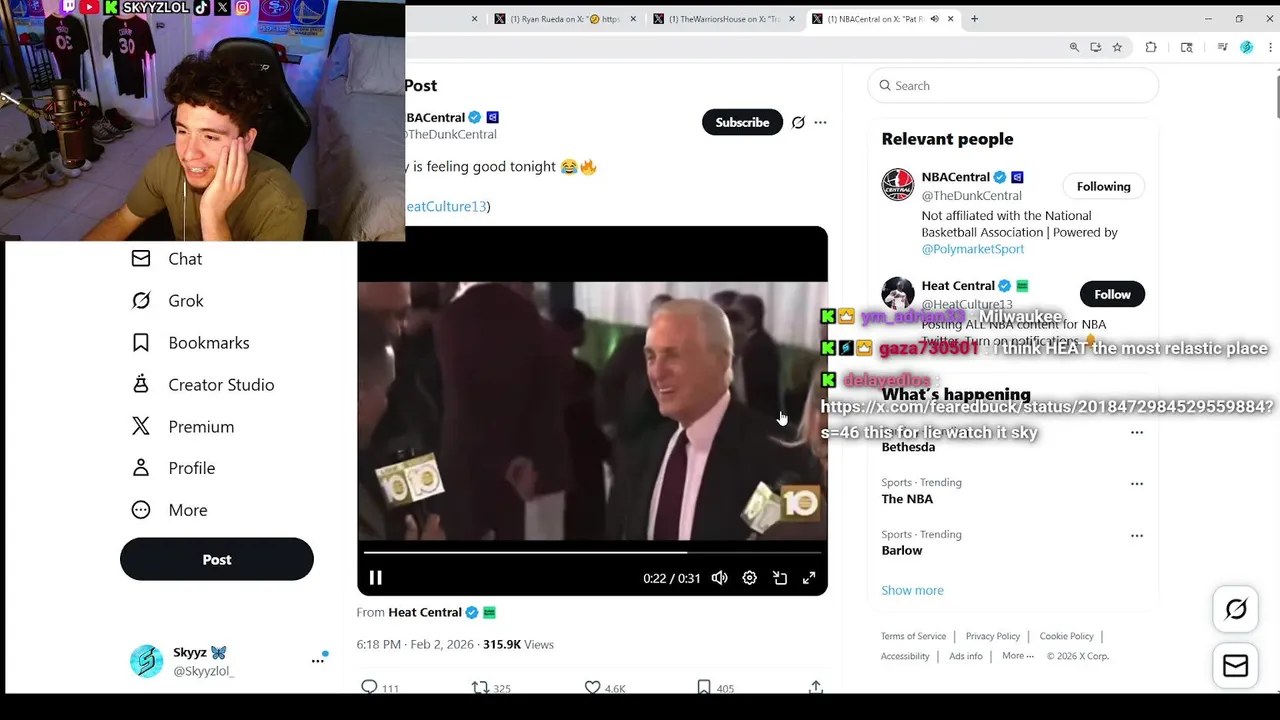Follow Heat Central
The width and height of the screenshot is (1280, 720).
coord(1112,294)
